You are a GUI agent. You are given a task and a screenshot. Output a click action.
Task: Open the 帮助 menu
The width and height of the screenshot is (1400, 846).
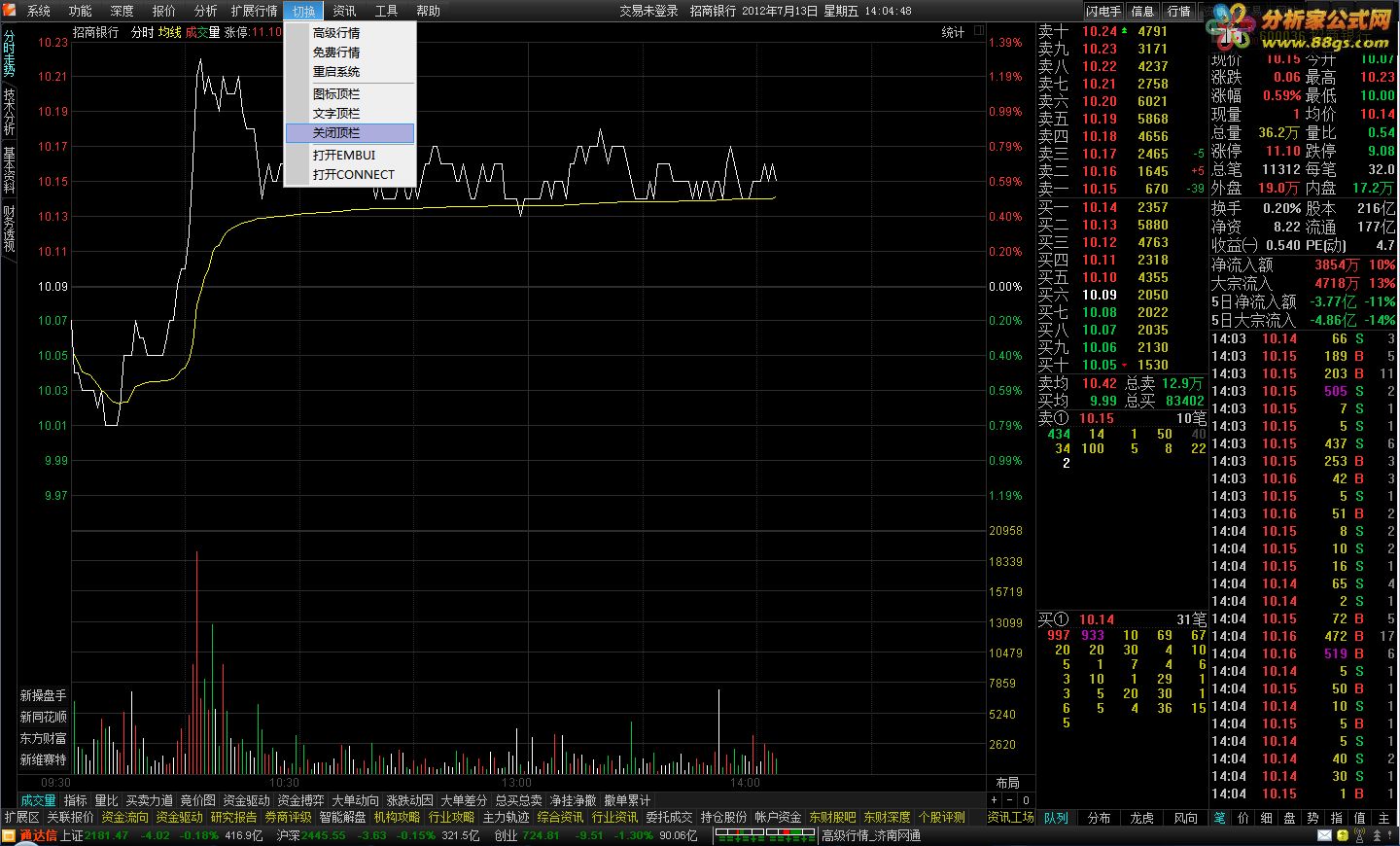(428, 11)
